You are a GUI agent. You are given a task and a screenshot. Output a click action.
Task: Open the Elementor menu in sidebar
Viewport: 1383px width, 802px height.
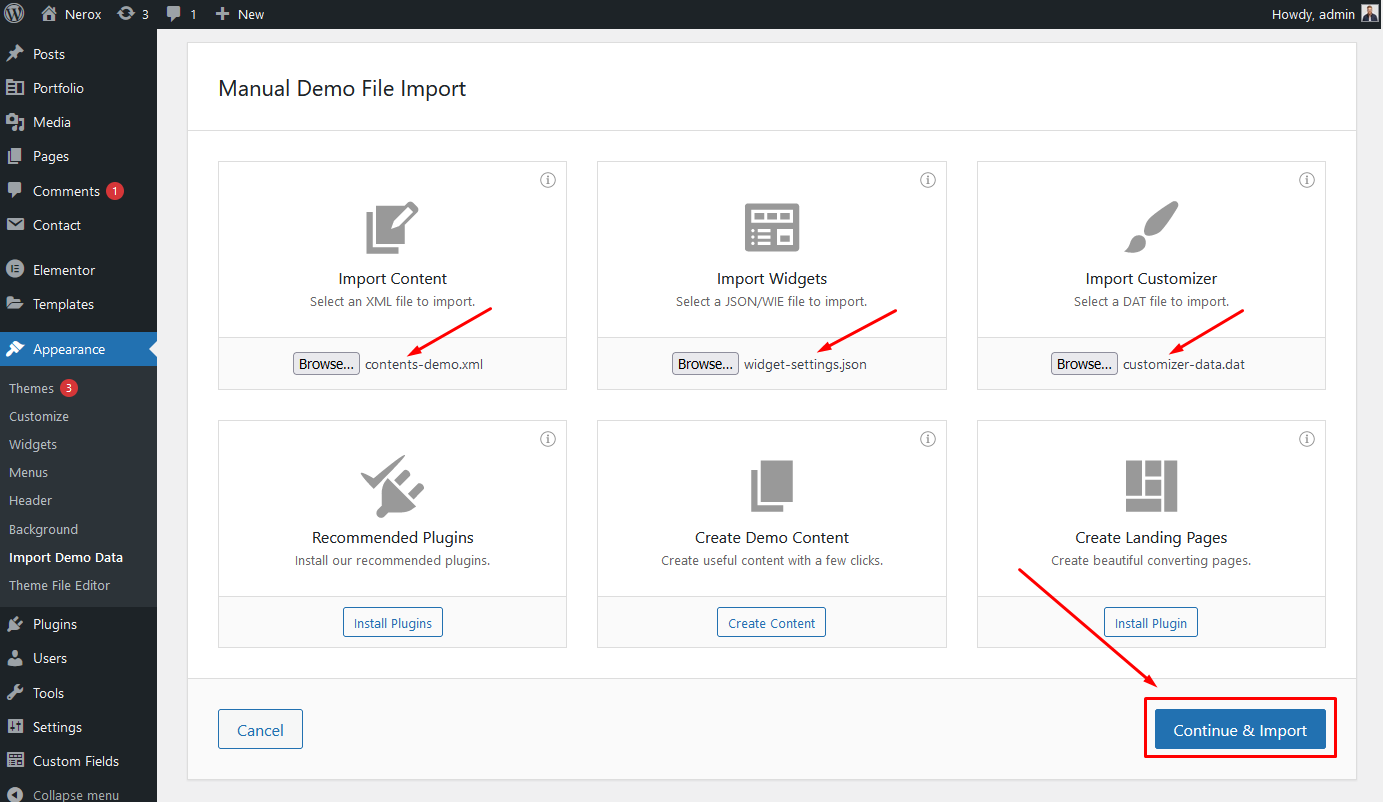[64, 270]
